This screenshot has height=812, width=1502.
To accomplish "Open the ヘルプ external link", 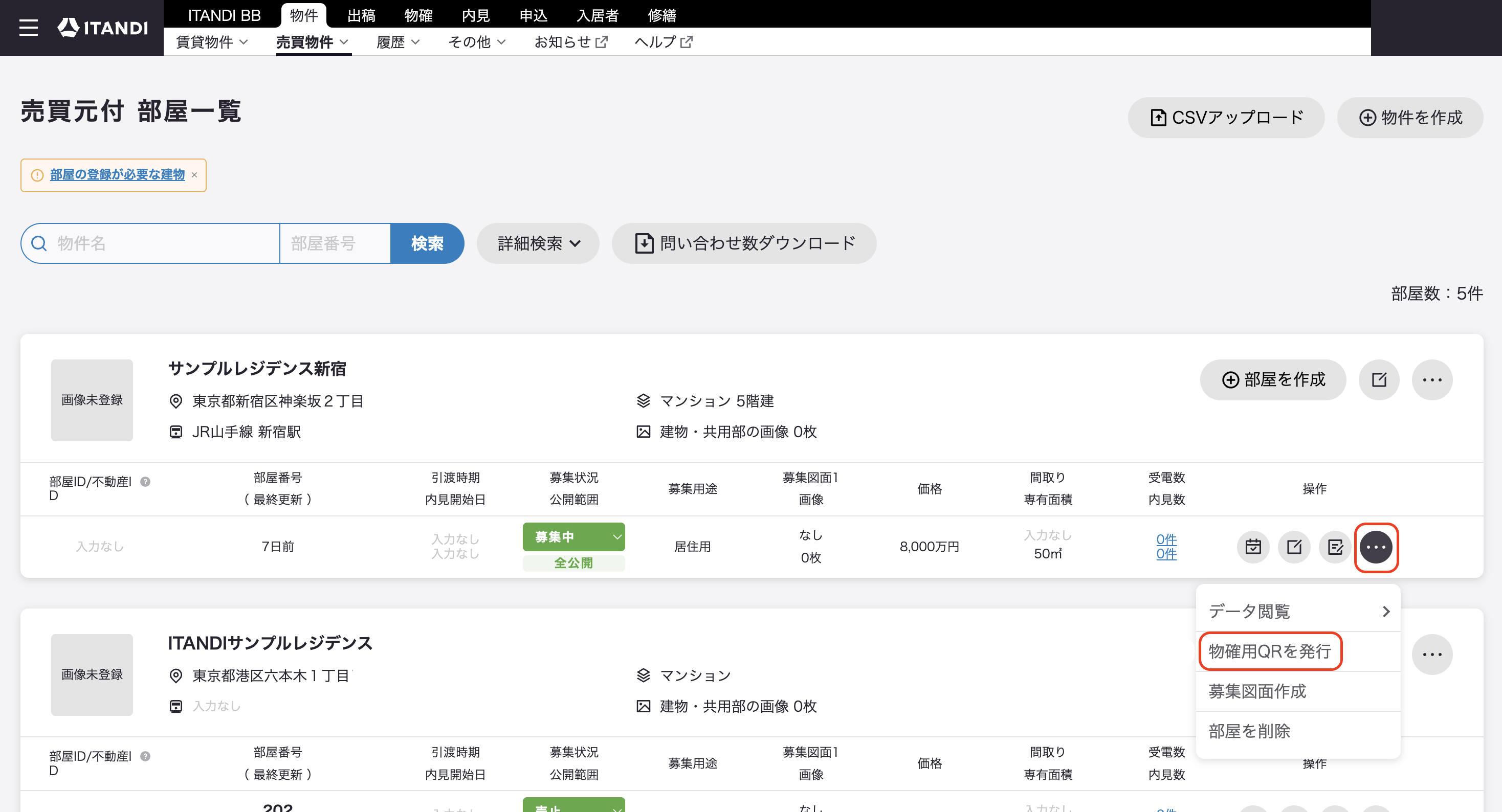I will 664,42.
